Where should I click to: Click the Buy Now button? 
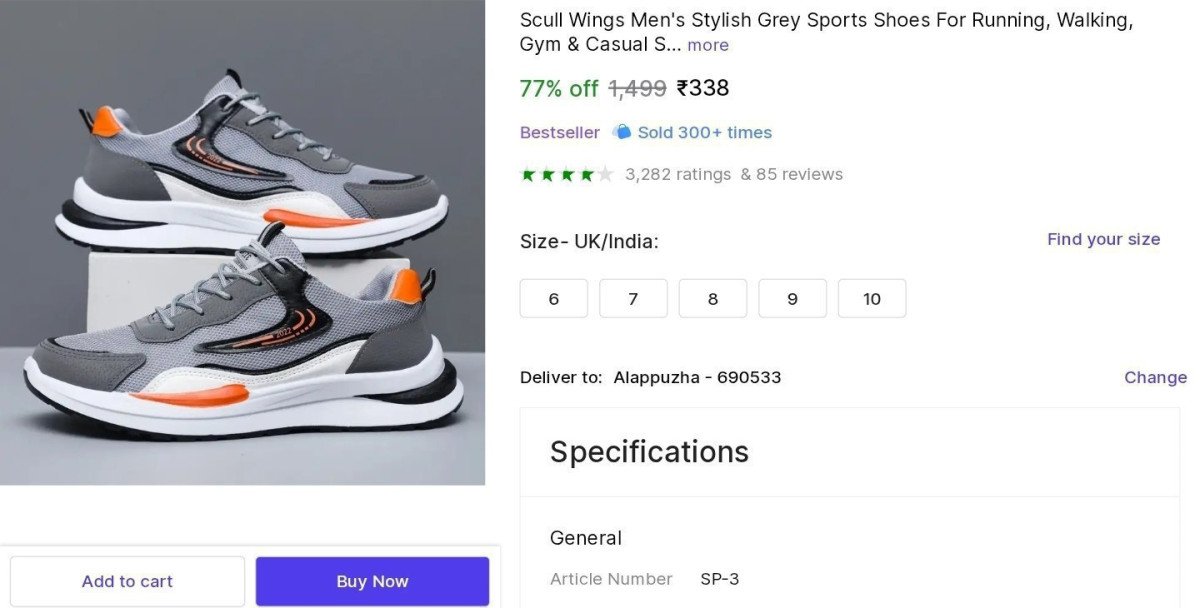click(372, 581)
